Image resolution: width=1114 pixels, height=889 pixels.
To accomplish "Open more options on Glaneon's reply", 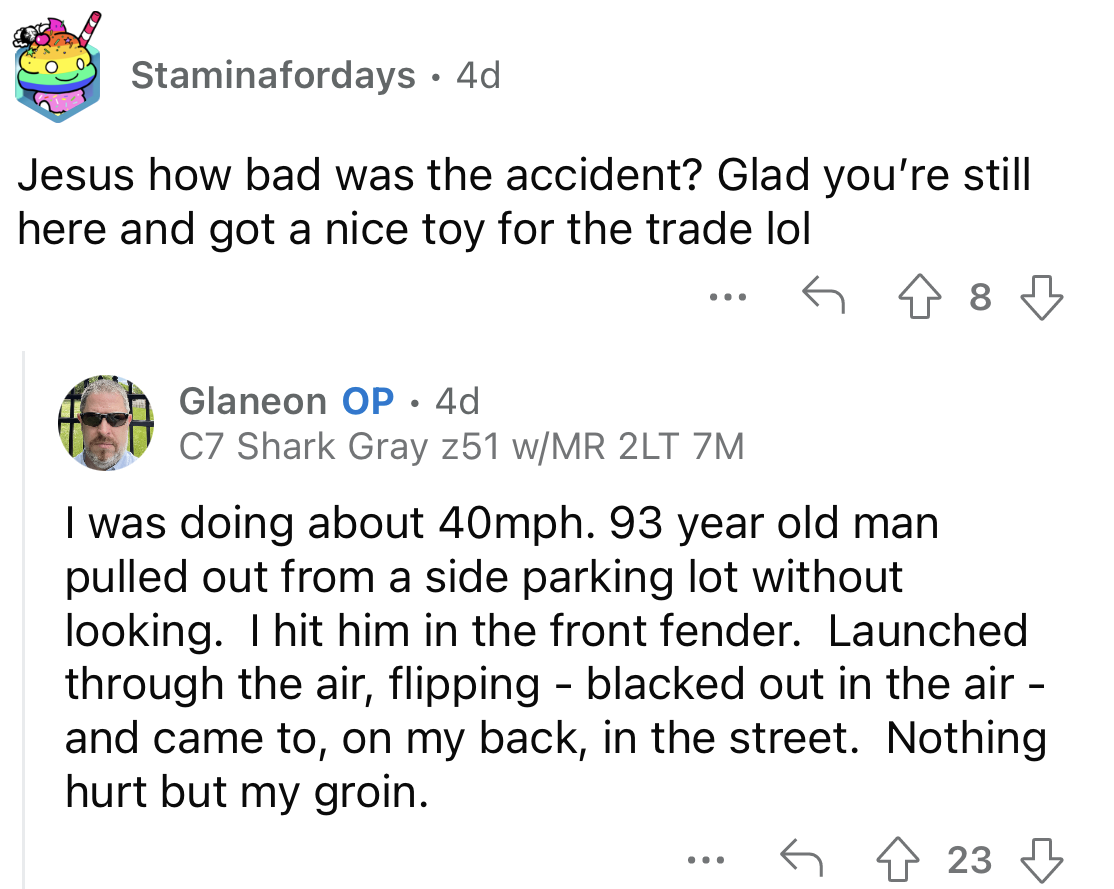I will point(706,860).
